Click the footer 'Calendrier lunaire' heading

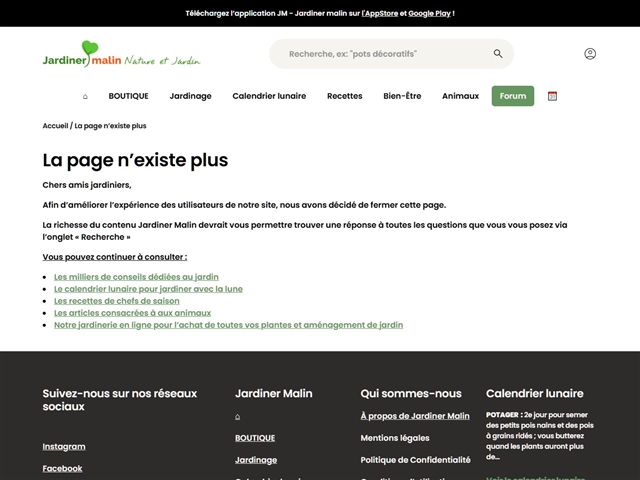coord(535,393)
